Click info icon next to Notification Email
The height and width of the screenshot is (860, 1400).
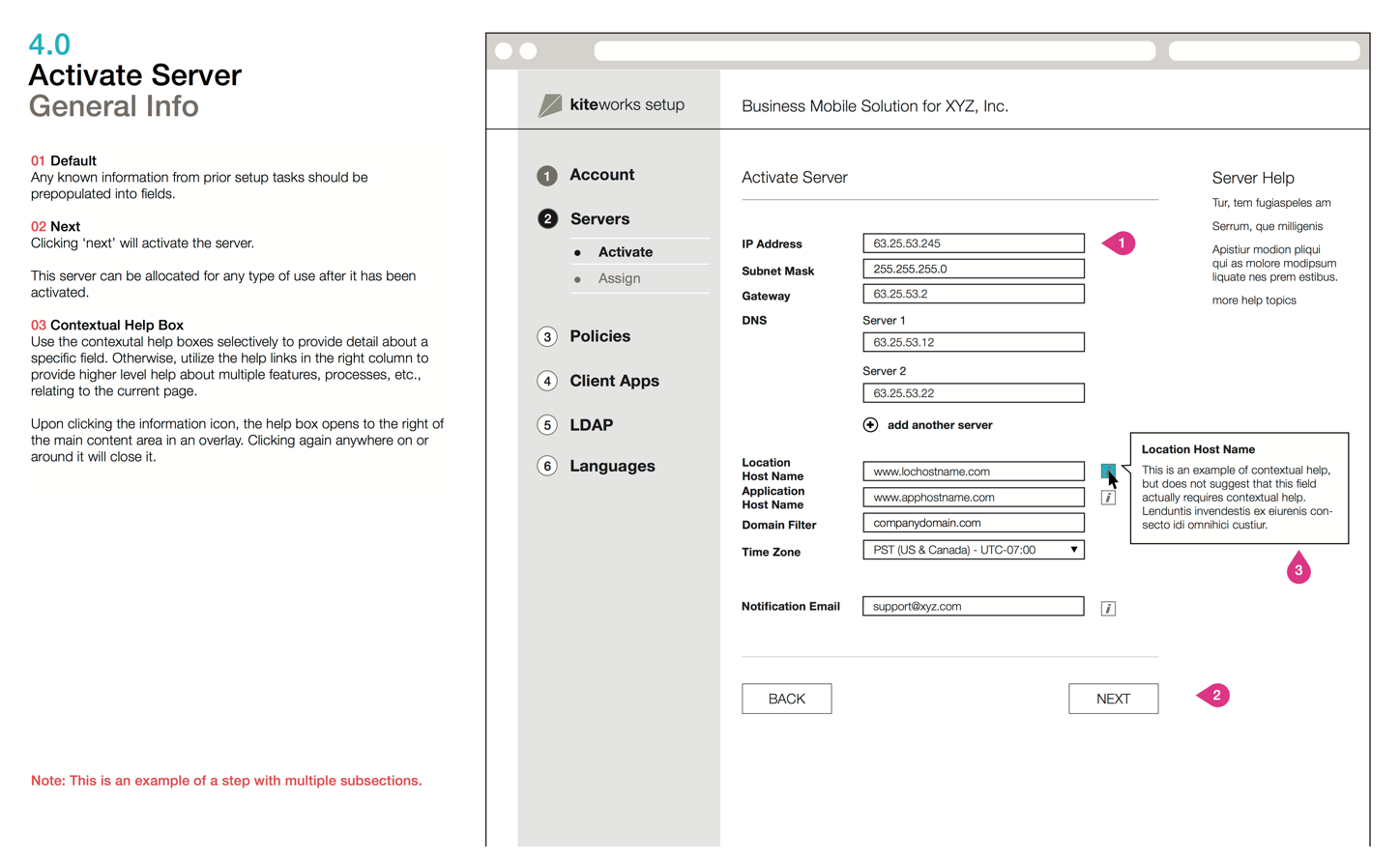(1108, 608)
